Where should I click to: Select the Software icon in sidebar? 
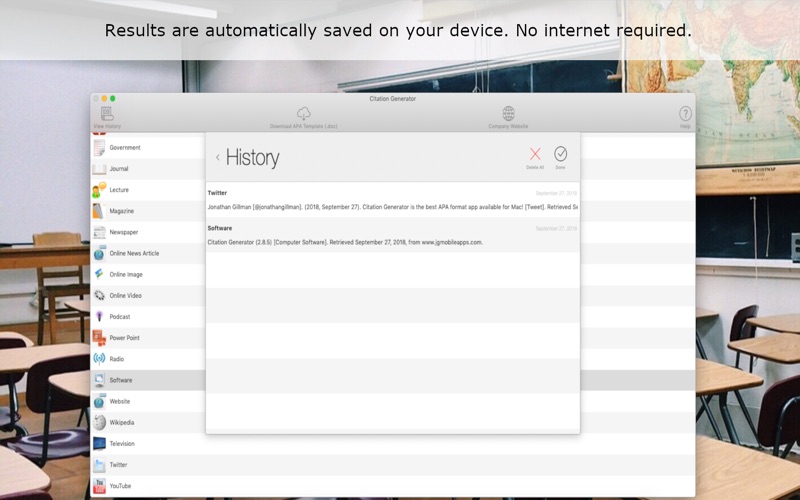point(99,380)
